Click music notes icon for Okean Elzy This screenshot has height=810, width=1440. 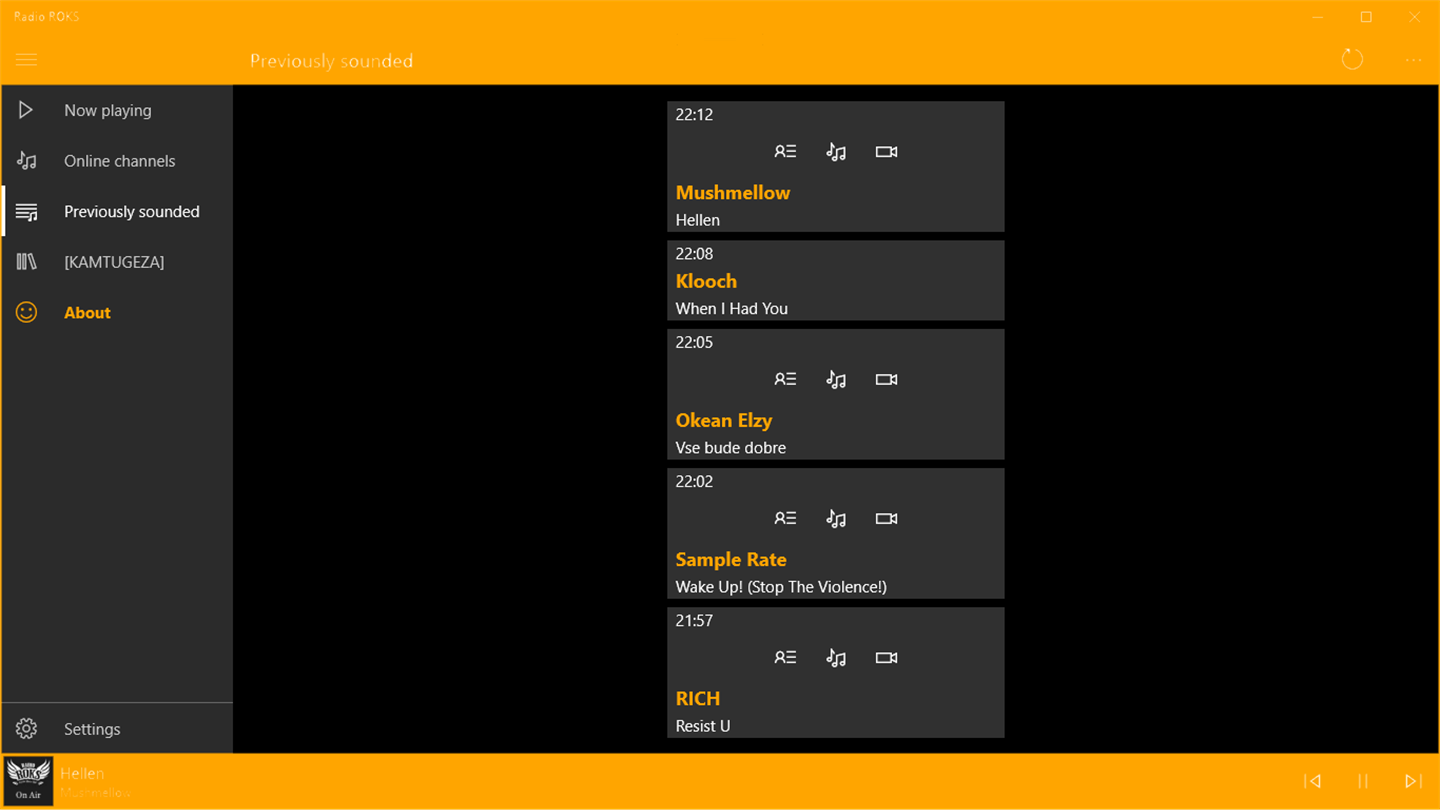pos(836,380)
